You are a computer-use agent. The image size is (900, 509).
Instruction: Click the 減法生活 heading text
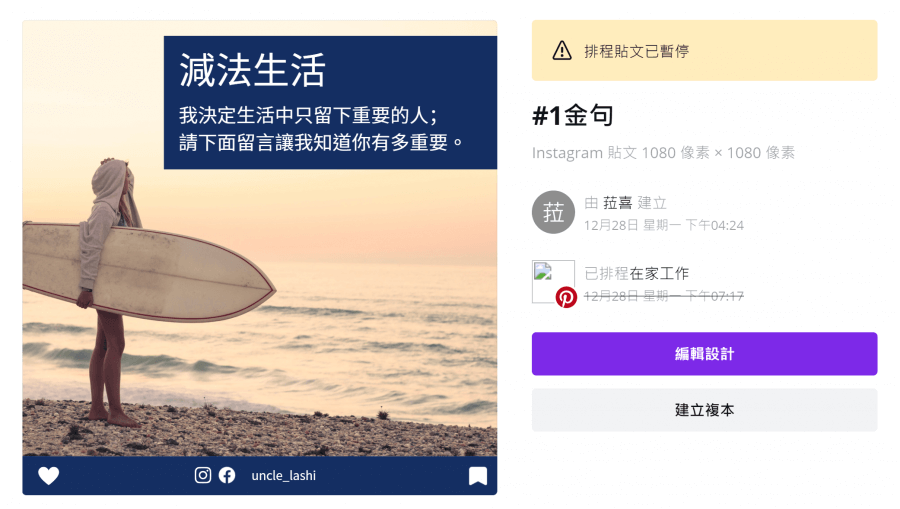point(253,70)
